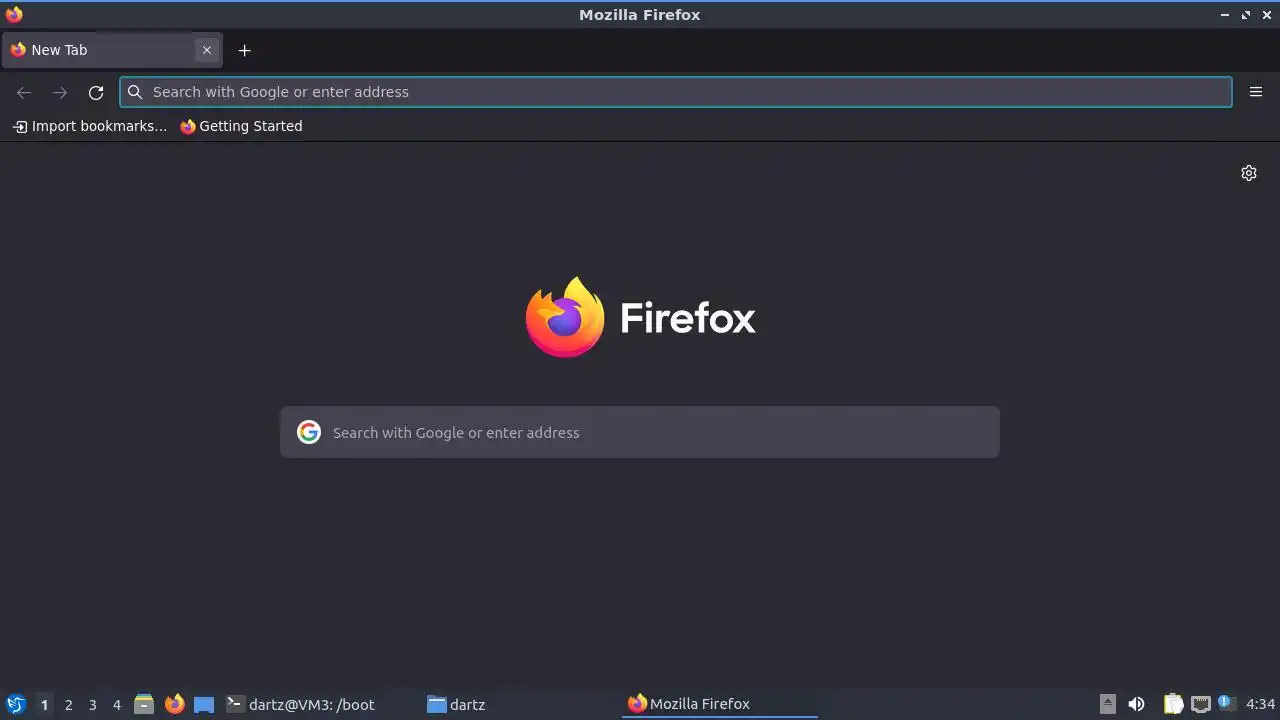Switch to workspace 1 in the pager
The image size is (1280, 720).
point(44,704)
